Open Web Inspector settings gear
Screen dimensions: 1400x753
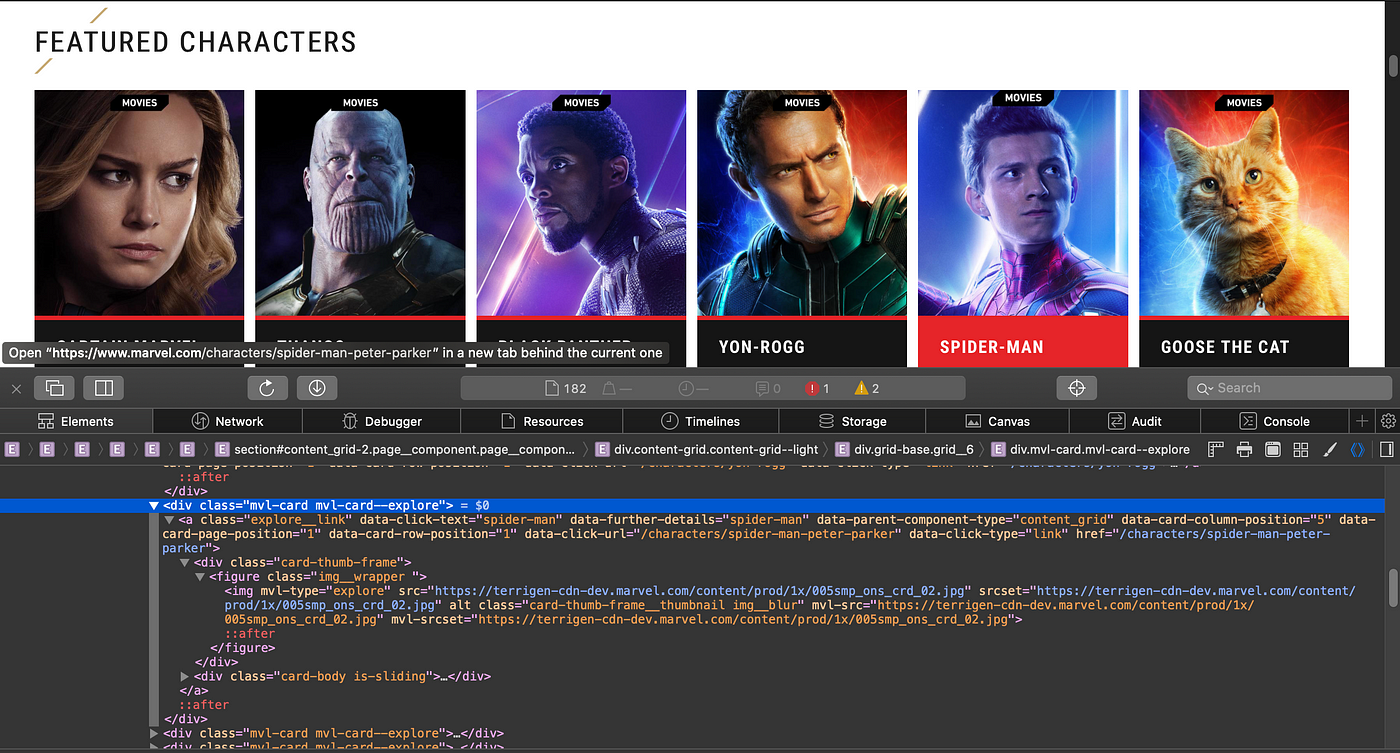[1387, 421]
